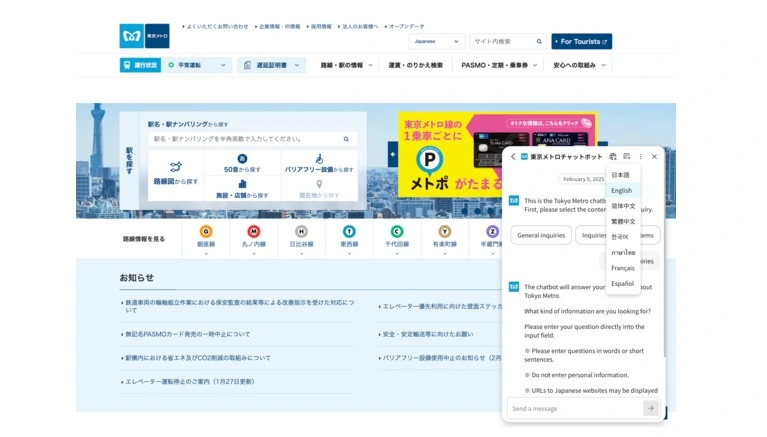
Task: Open the Japanese language dropdown
Action: coord(436,42)
